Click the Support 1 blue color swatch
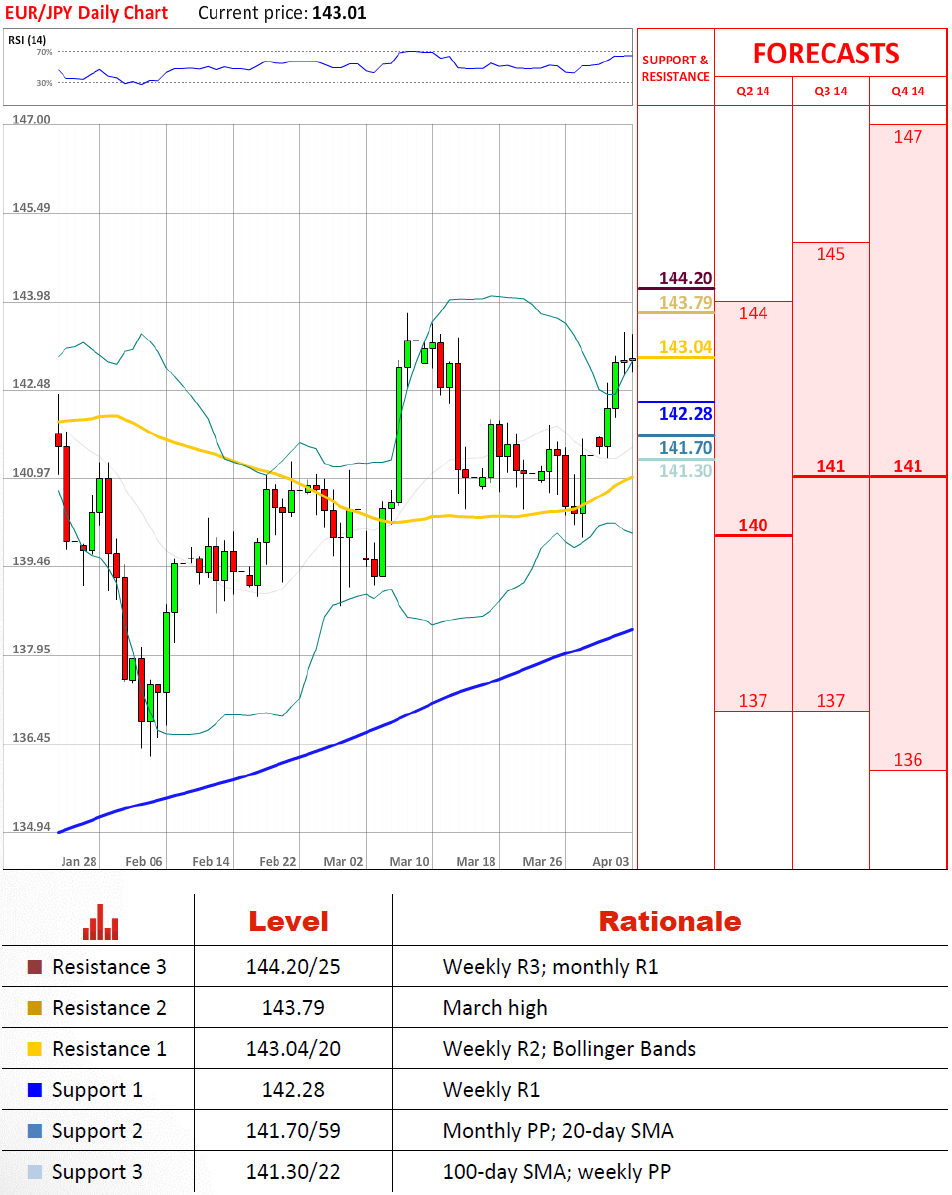This screenshot has width=952, height=1195. [x=34, y=1090]
